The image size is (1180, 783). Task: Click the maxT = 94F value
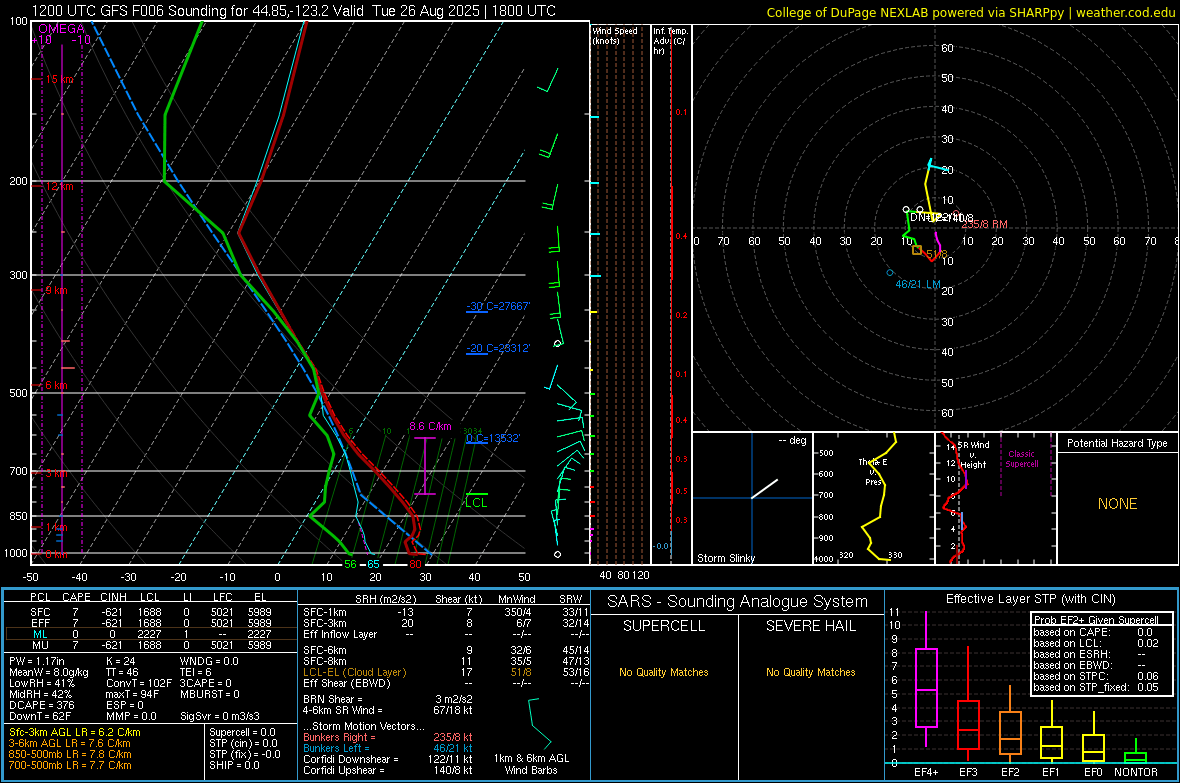tap(132, 694)
